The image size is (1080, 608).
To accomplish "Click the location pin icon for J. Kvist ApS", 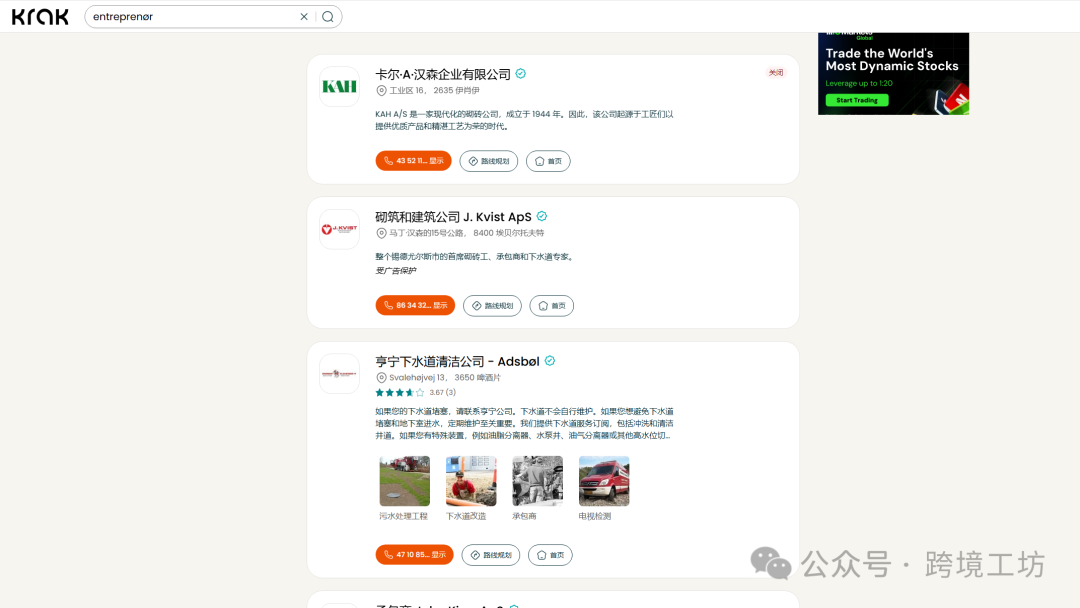I will (382, 232).
